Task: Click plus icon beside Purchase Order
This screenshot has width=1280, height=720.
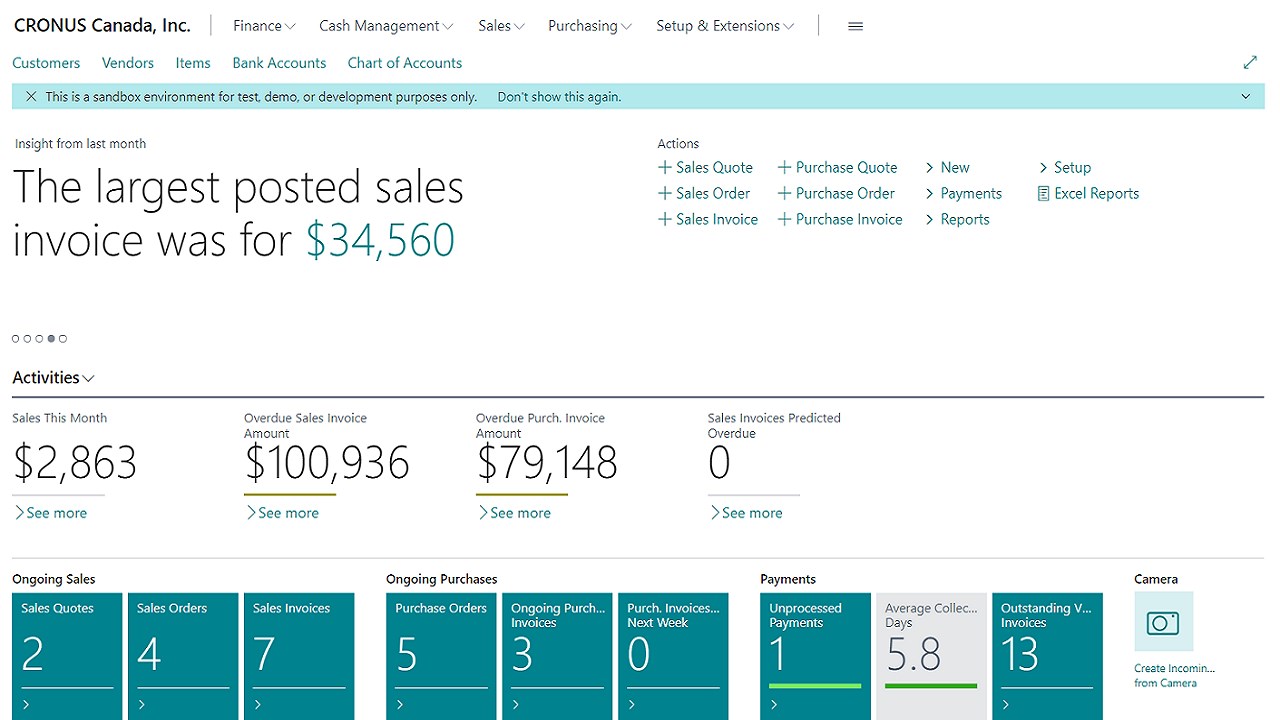Action: (x=785, y=194)
